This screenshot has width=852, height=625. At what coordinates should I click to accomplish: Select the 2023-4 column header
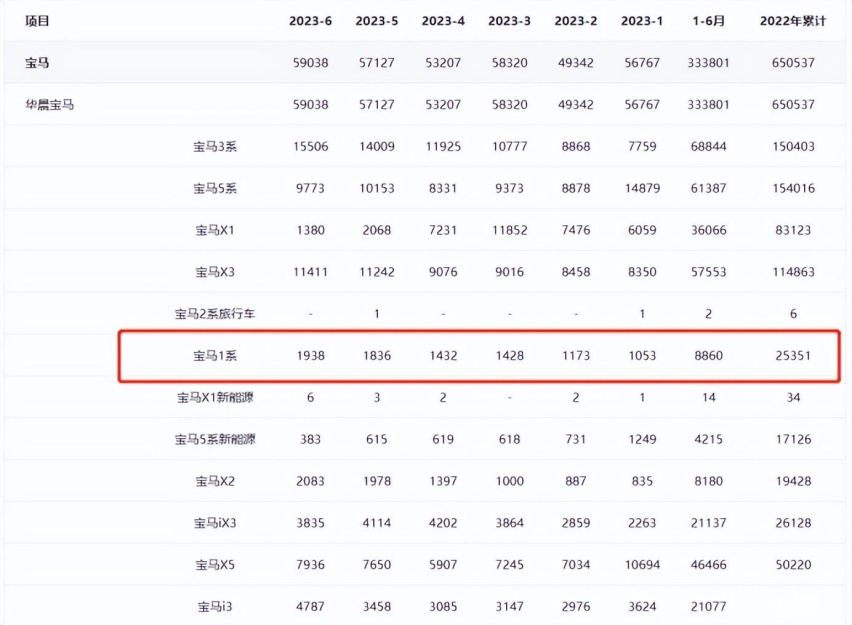click(x=443, y=21)
